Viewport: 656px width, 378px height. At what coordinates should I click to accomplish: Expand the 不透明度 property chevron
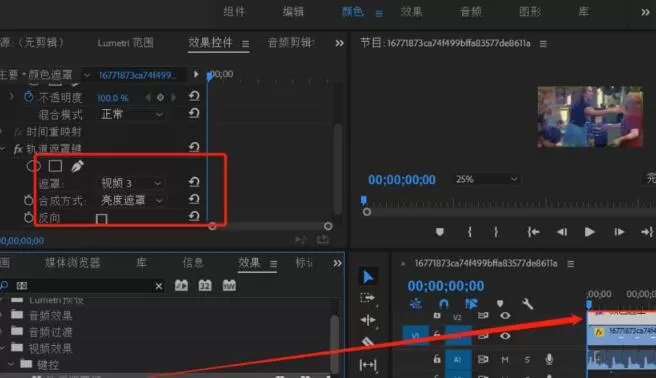point(11,97)
